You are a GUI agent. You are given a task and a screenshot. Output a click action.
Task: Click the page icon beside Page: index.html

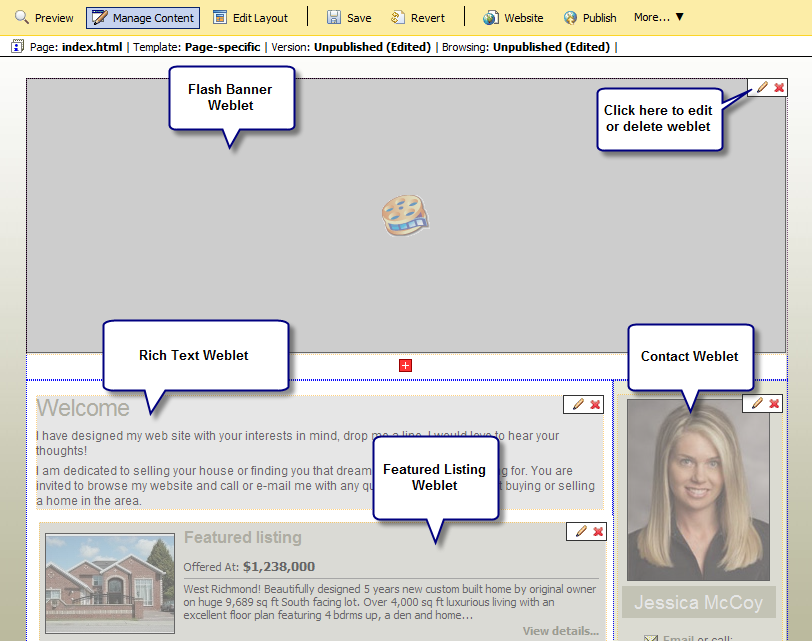click(17, 47)
